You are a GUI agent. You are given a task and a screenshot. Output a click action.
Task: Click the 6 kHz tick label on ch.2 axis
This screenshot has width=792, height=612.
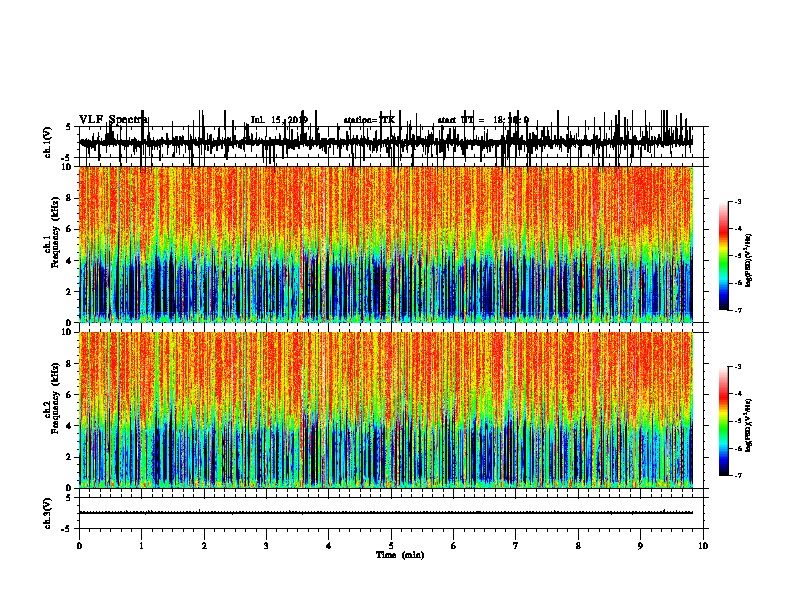tap(69, 395)
